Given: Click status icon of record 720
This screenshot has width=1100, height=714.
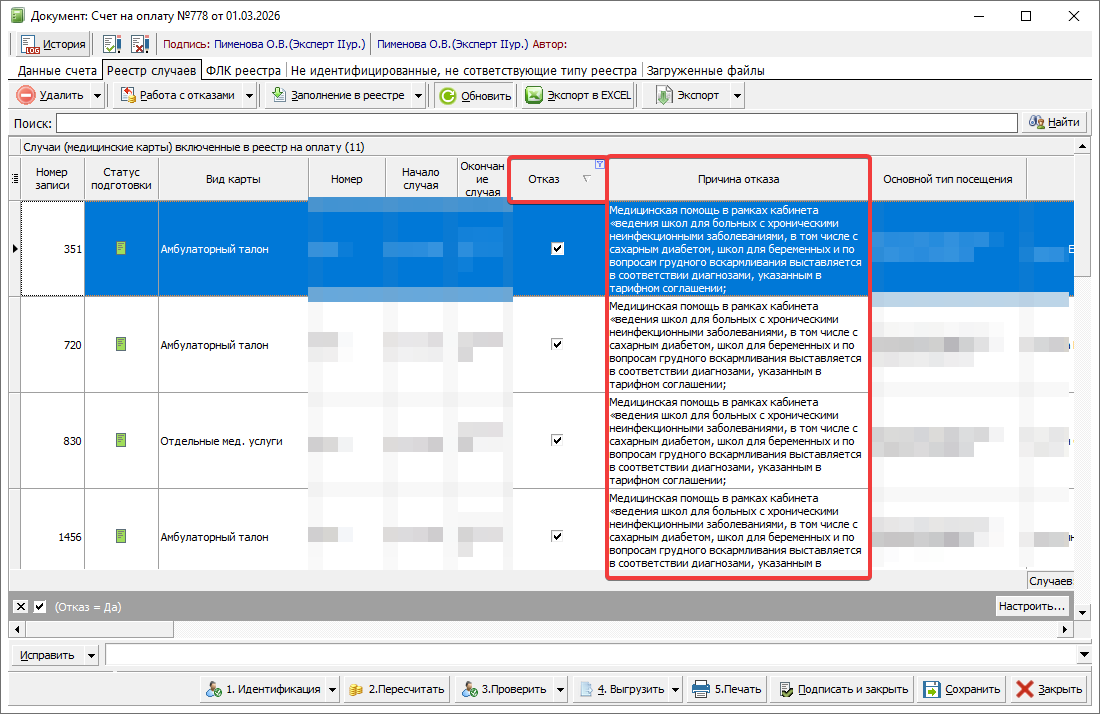Looking at the screenshot, I should pyautogui.click(x=121, y=344).
